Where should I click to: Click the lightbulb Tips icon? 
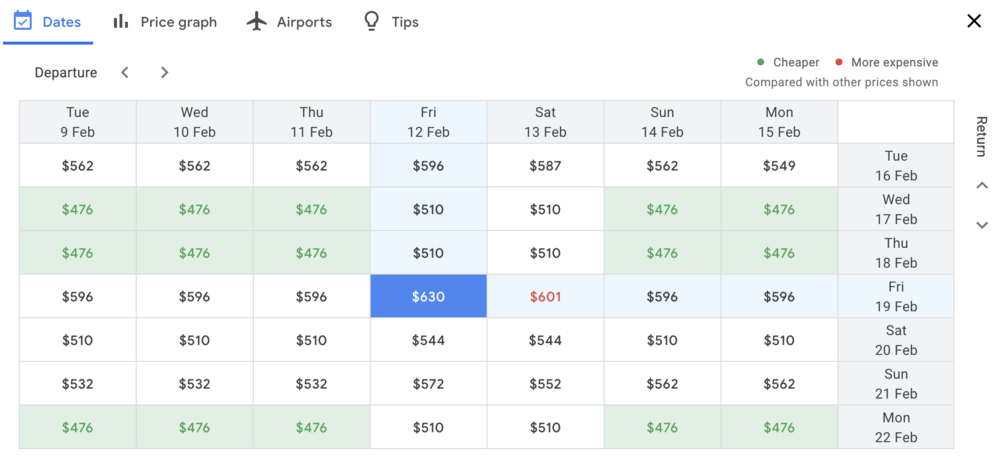[x=372, y=21]
